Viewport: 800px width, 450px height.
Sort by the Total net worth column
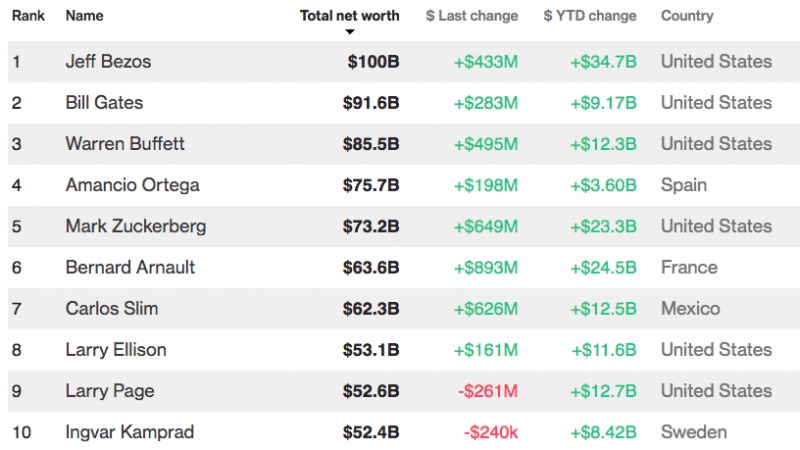(x=349, y=16)
